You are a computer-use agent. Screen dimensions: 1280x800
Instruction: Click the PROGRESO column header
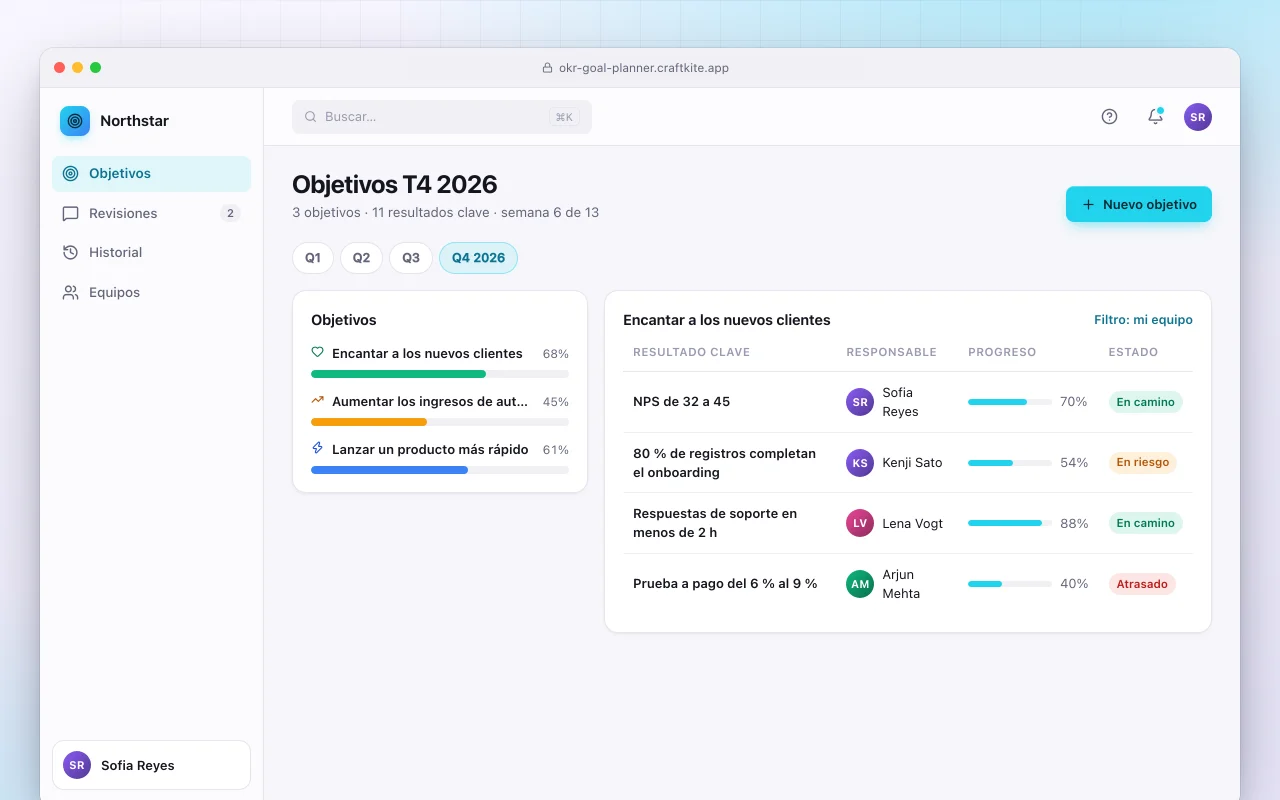[1002, 352]
